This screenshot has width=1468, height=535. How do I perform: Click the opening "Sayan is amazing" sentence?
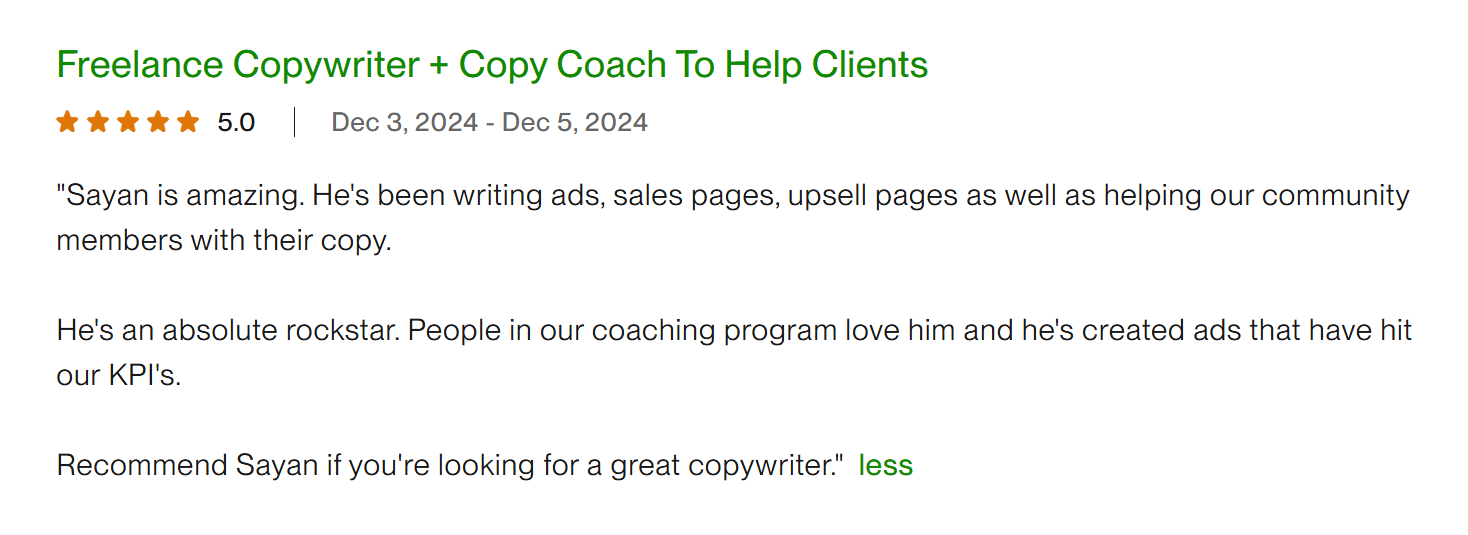180,195
